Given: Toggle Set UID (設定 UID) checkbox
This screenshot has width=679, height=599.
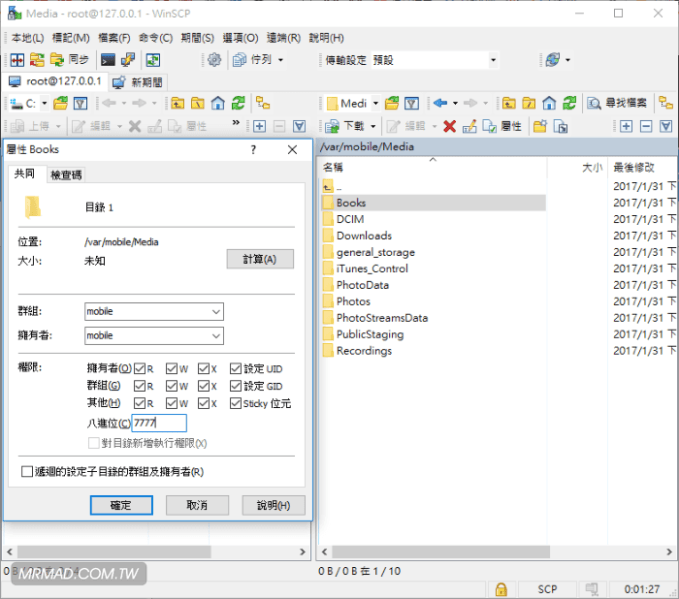Looking at the screenshot, I should pos(236,369).
